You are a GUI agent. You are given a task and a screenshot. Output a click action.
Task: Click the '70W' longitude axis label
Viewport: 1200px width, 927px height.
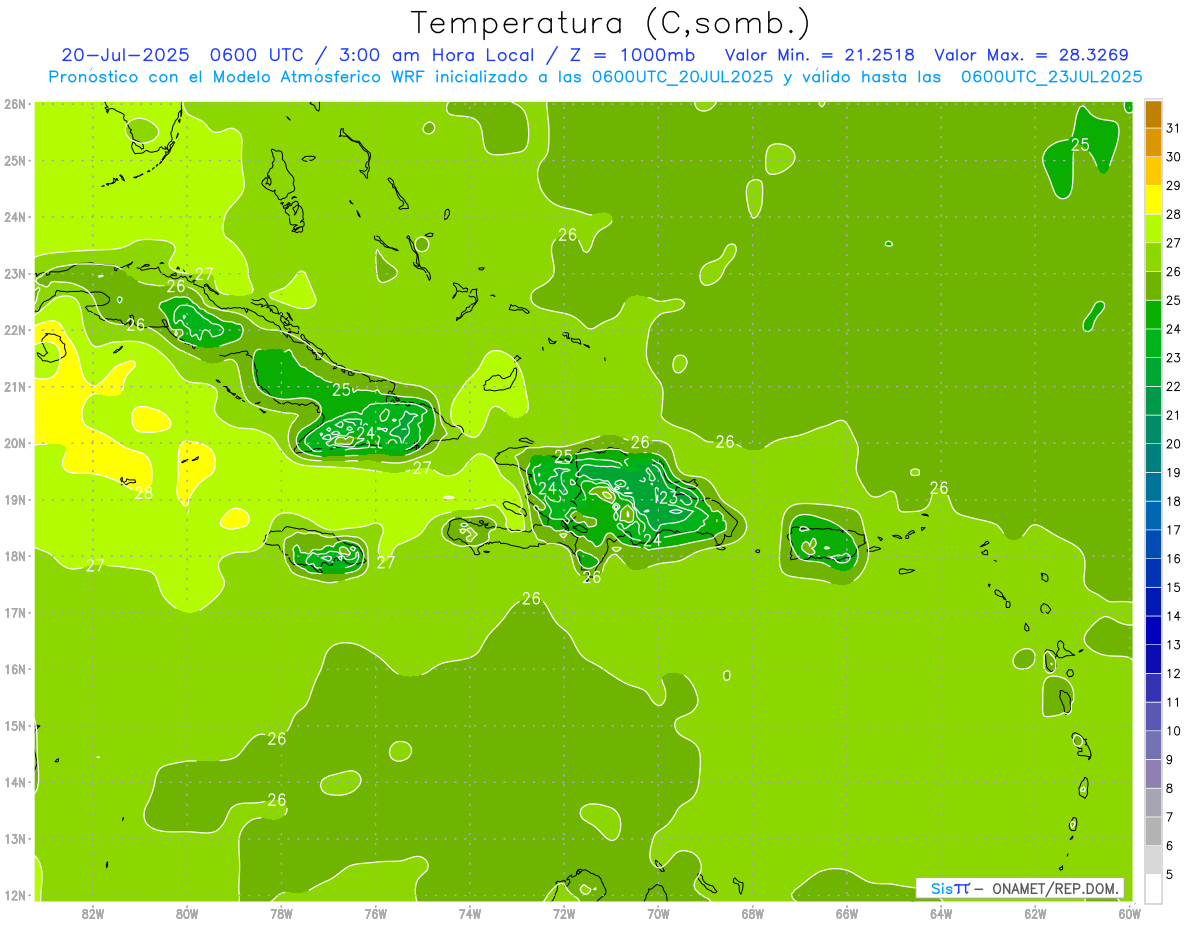[x=658, y=912]
